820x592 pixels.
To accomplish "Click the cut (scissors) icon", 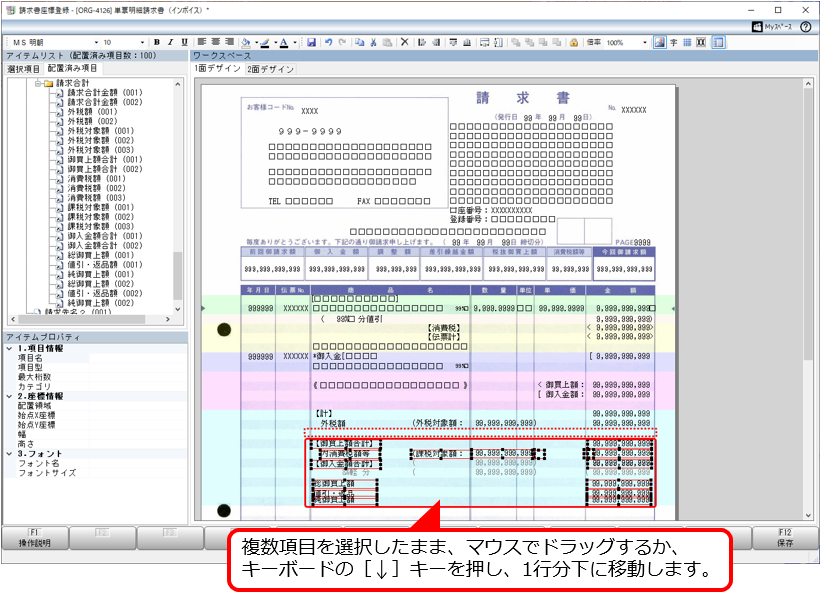I will [373, 42].
